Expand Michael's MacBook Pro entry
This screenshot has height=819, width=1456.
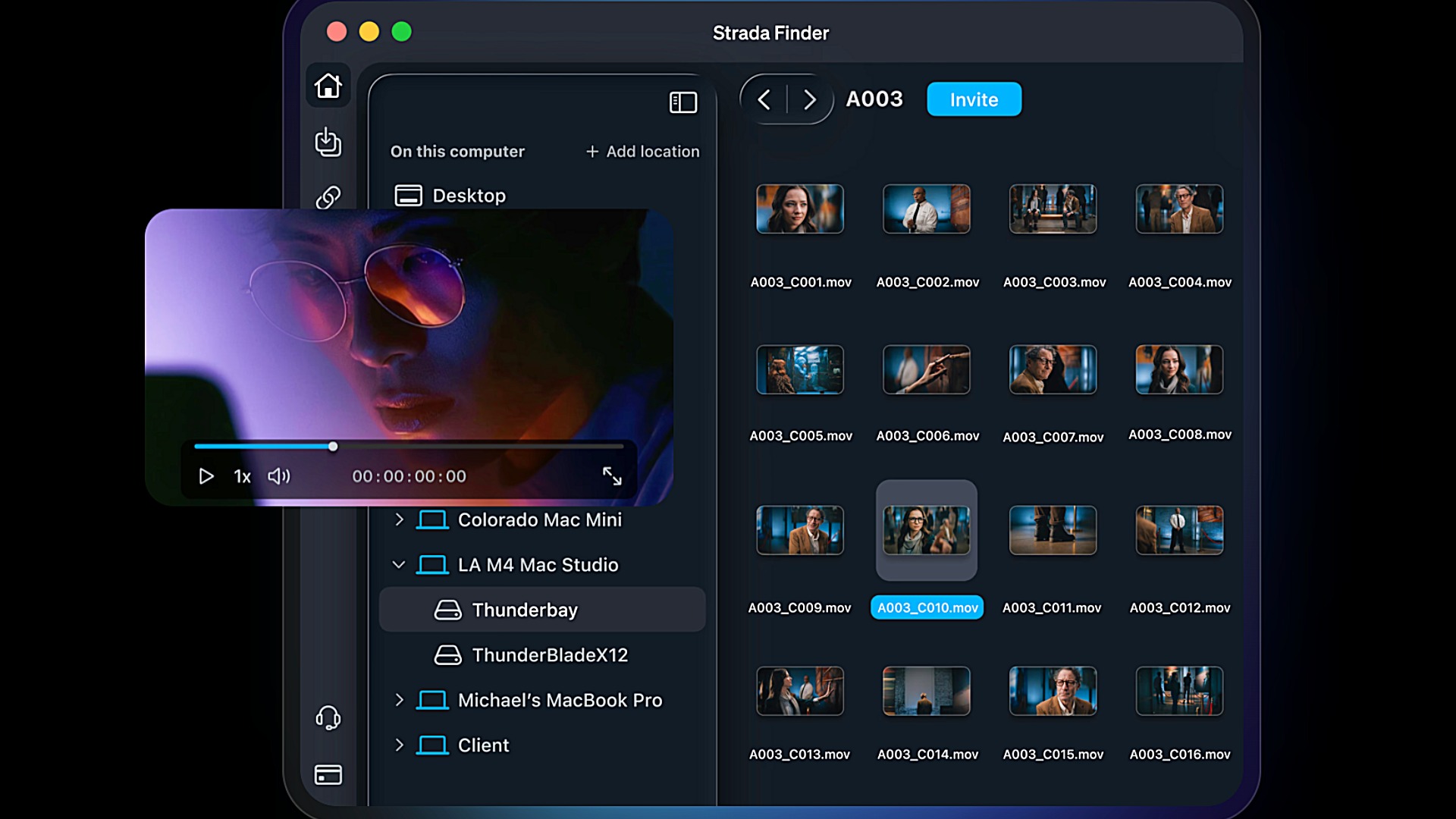(399, 700)
